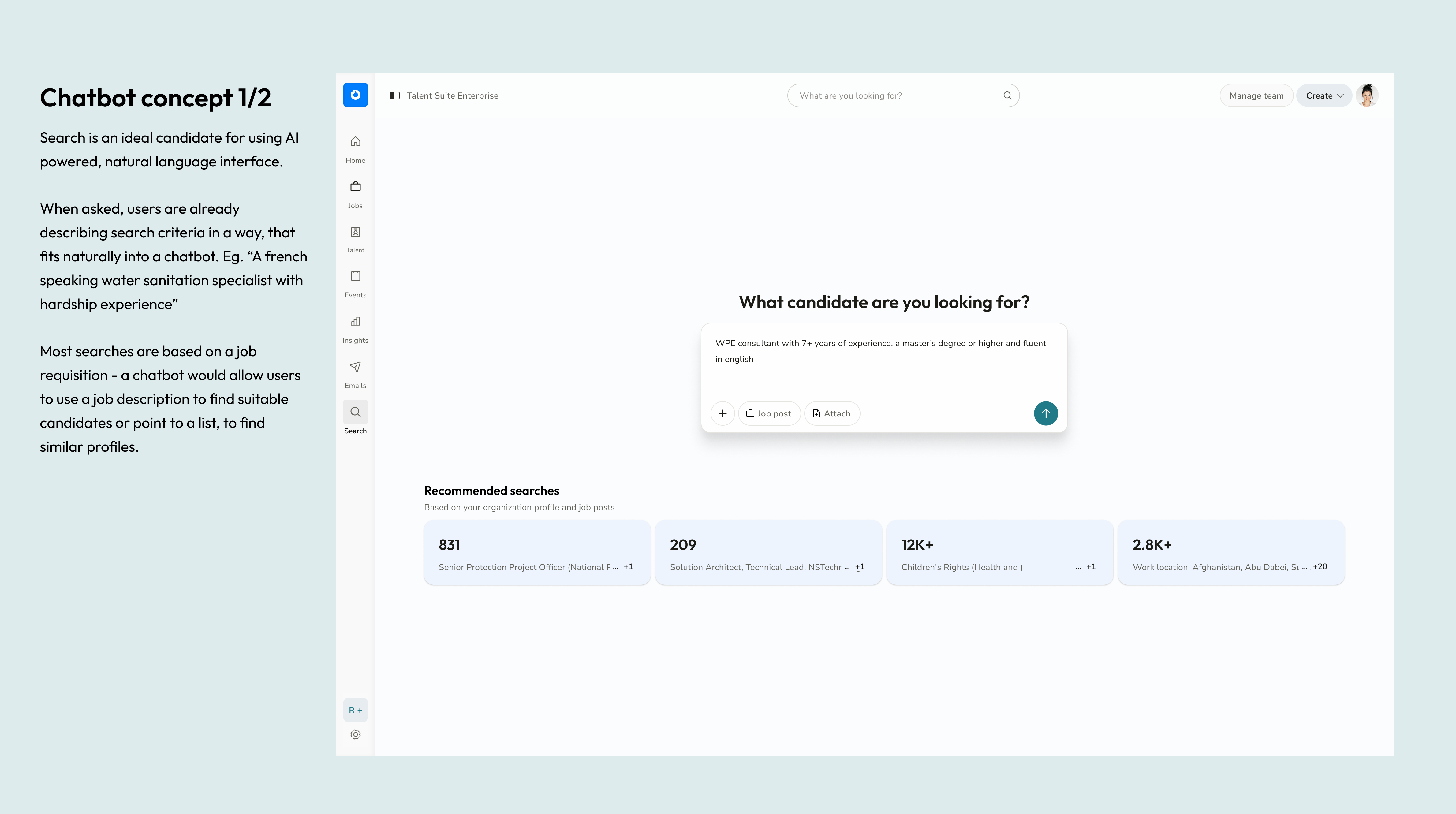Image resolution: width=1456 pixels, height=814 pixels.
Task: Open the Home sidebar icon
Action: [x=355, y=142]
